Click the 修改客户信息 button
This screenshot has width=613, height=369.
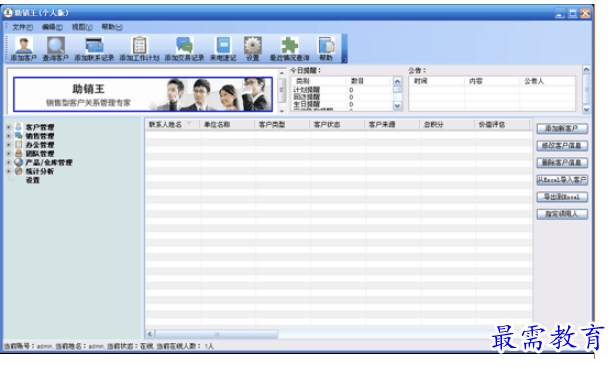coord(562,146)
